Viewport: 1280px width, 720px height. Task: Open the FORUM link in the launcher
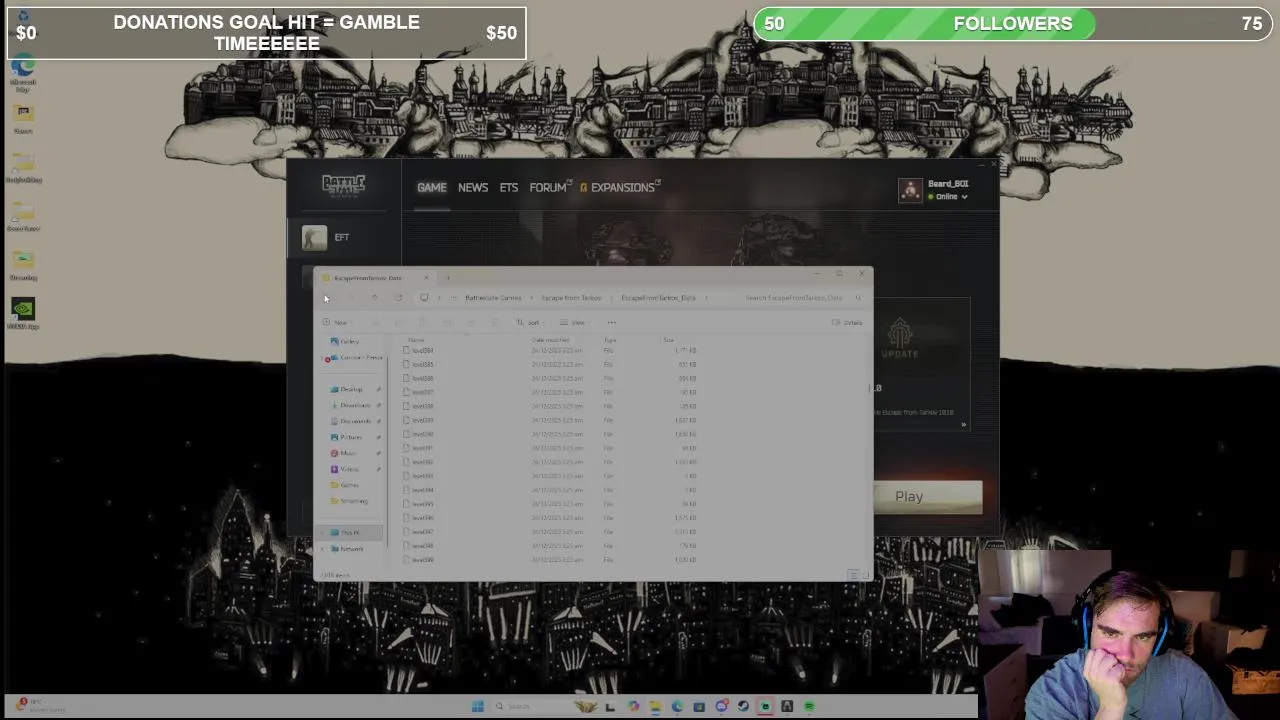(x=550, y=187)
